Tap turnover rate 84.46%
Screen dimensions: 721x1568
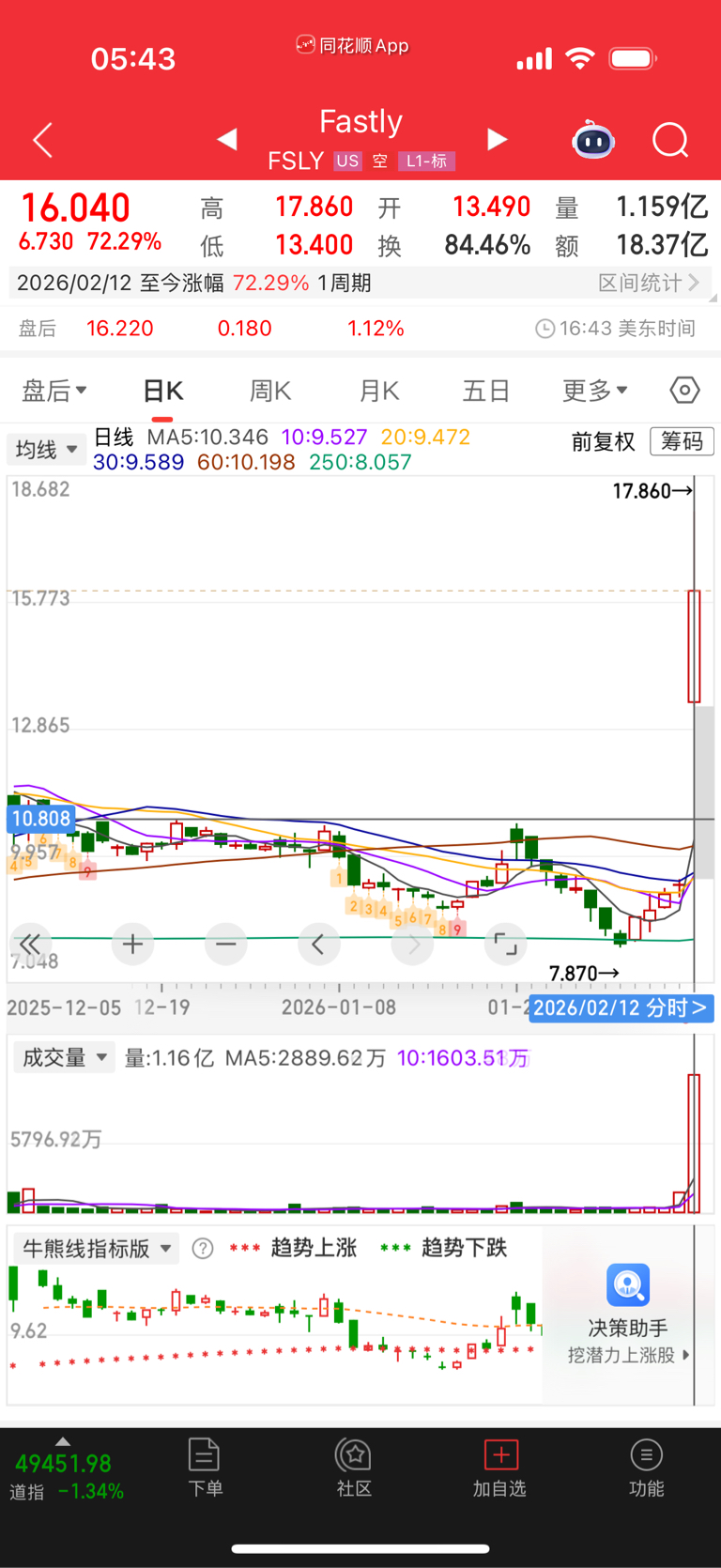(487, 245)
